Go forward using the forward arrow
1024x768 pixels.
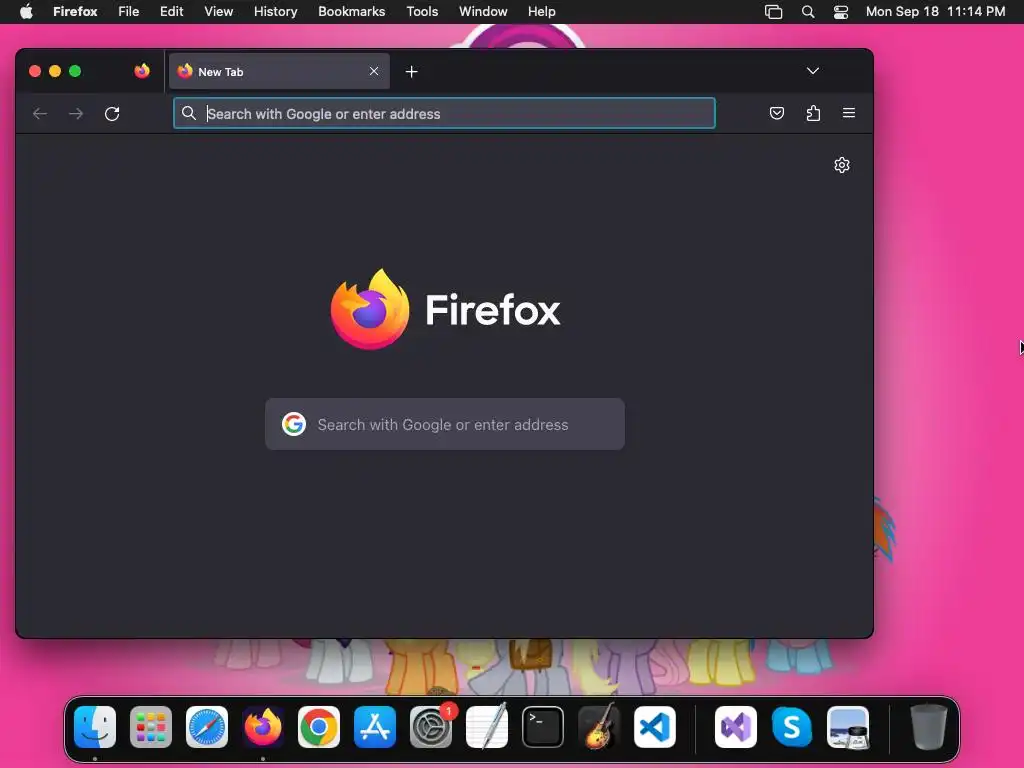click(76, 114)
